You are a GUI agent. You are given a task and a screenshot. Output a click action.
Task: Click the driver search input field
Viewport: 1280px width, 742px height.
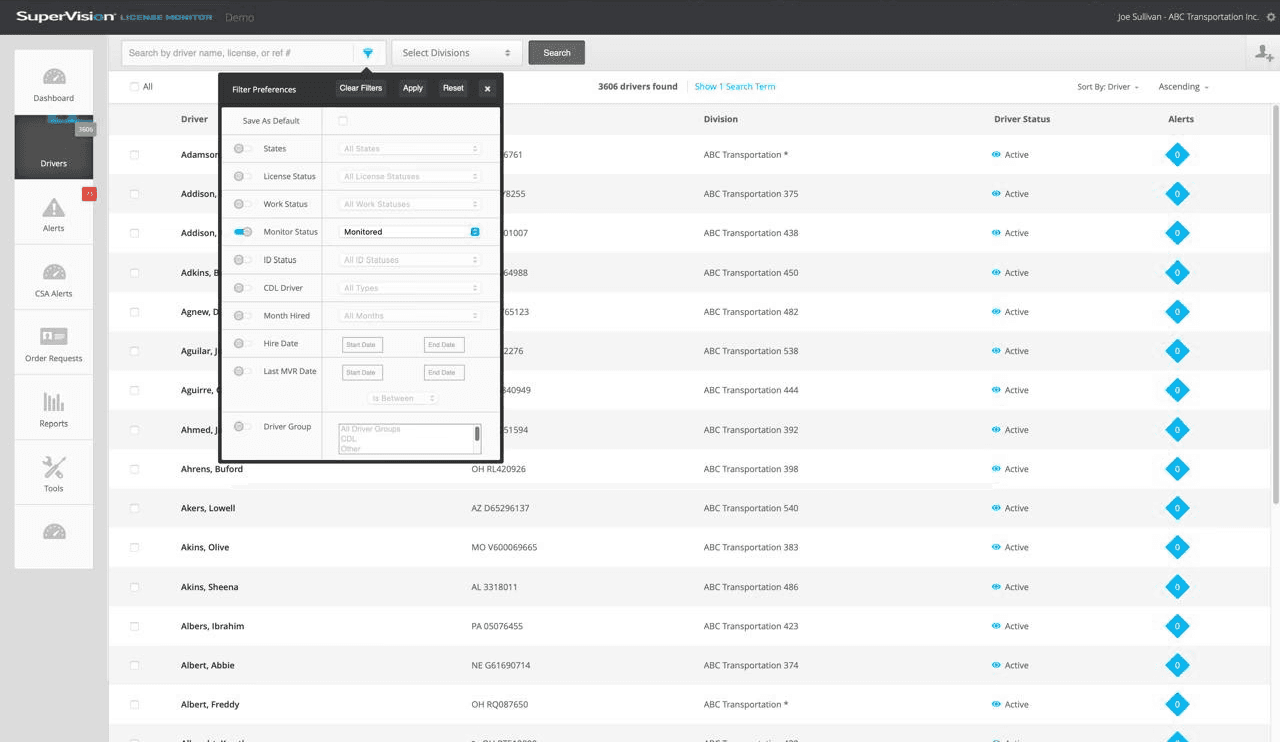[238, 53]
